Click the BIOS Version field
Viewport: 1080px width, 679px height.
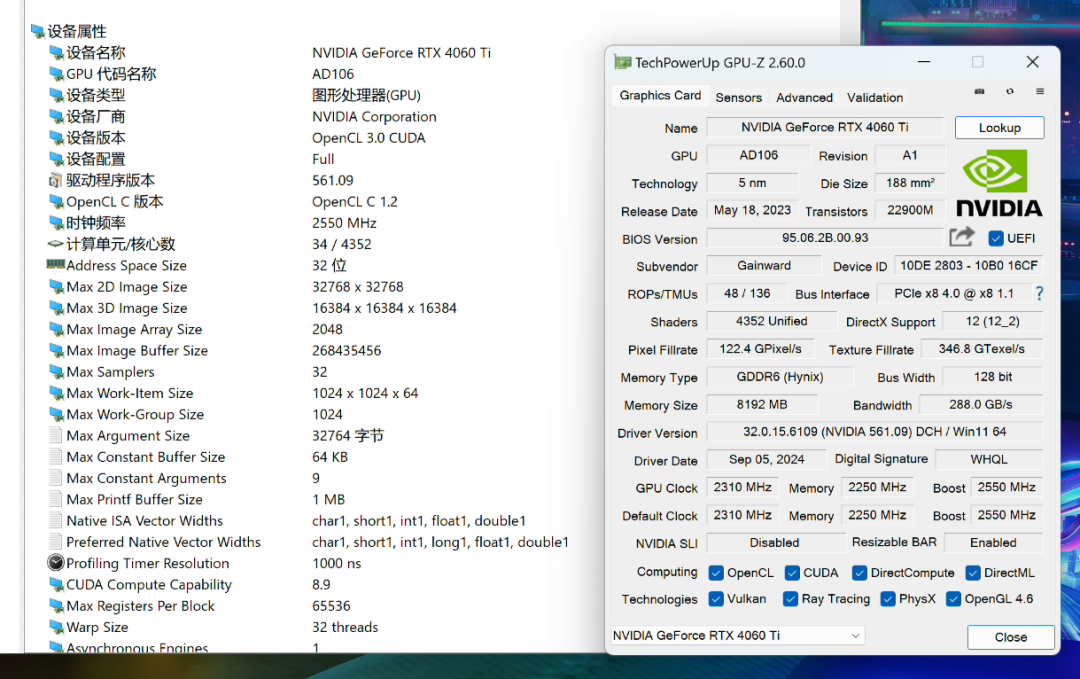click(825, 238)
